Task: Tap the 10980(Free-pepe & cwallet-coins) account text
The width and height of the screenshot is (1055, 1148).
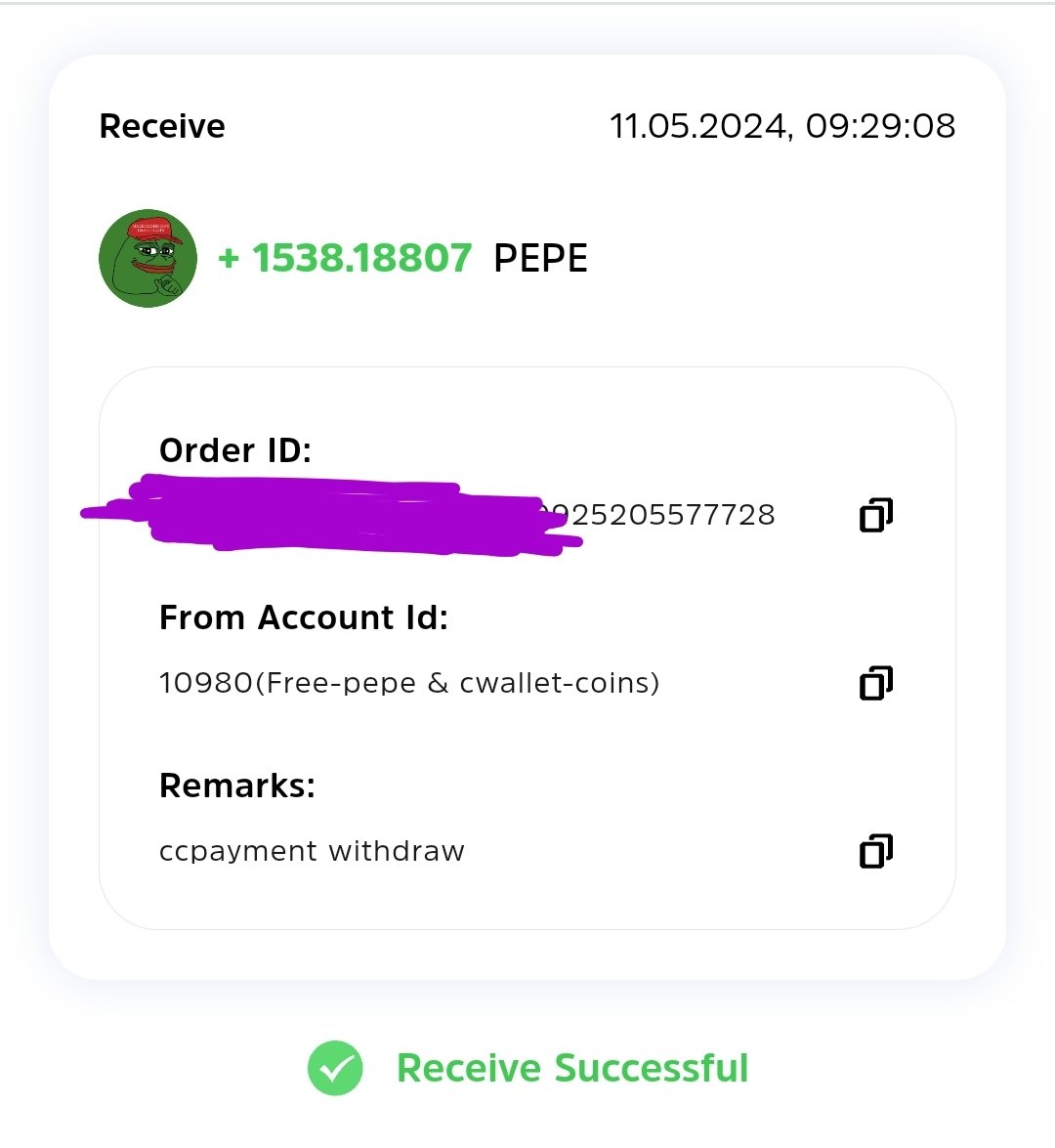Action: [409, 683]
